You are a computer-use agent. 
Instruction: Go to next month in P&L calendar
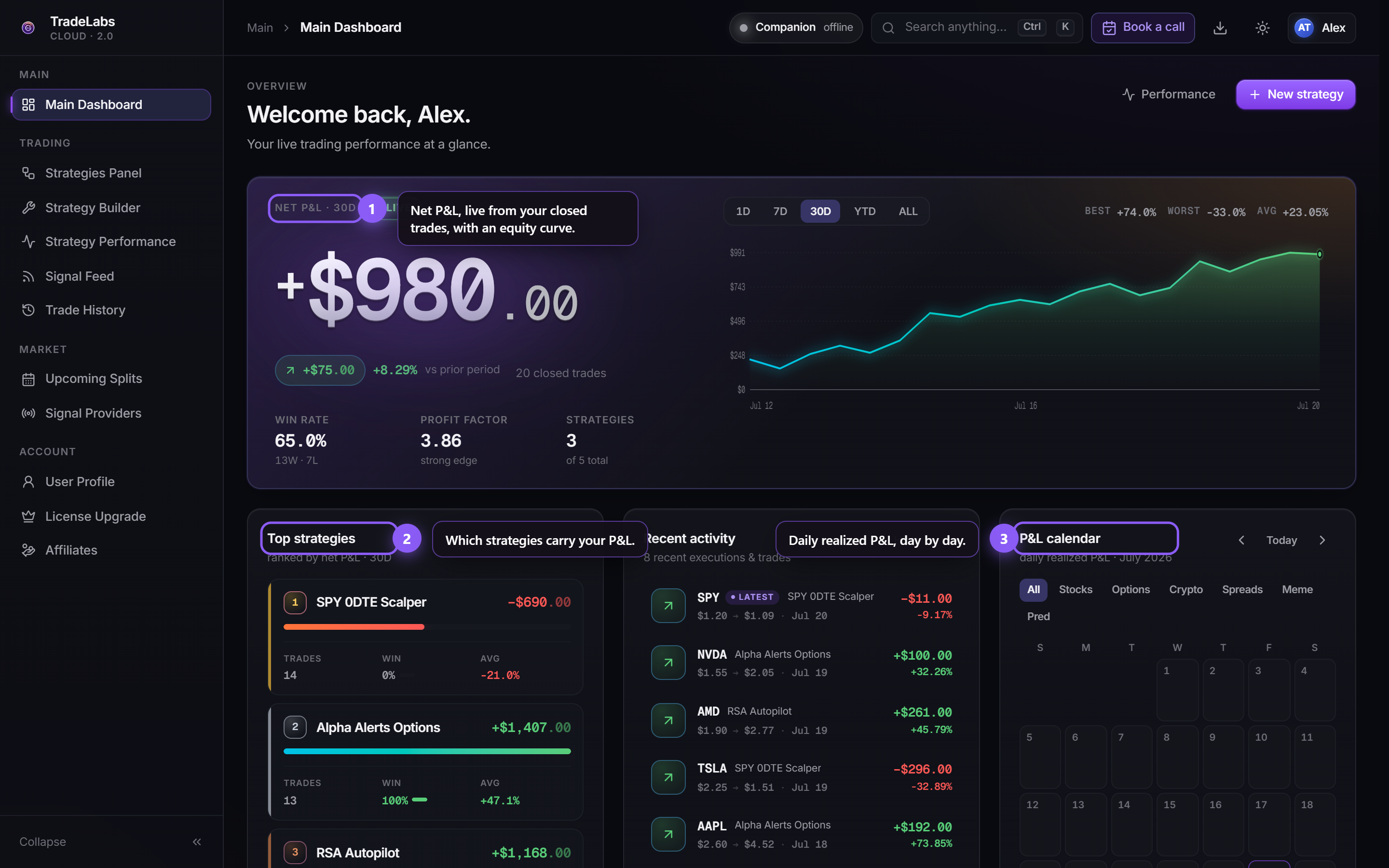[1322, 540]
